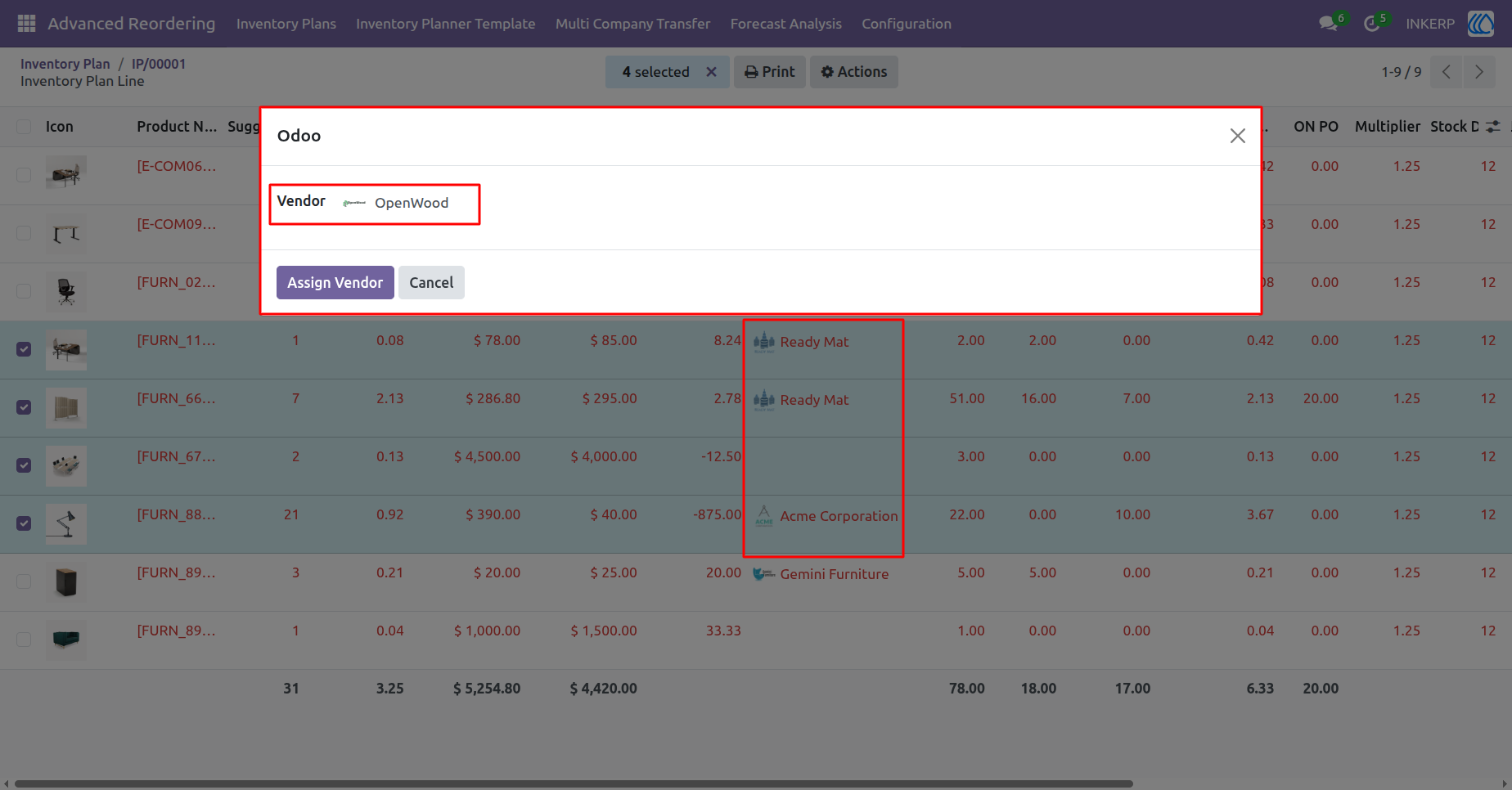Open Inventory Plans menu

click(x=286, y=24)
